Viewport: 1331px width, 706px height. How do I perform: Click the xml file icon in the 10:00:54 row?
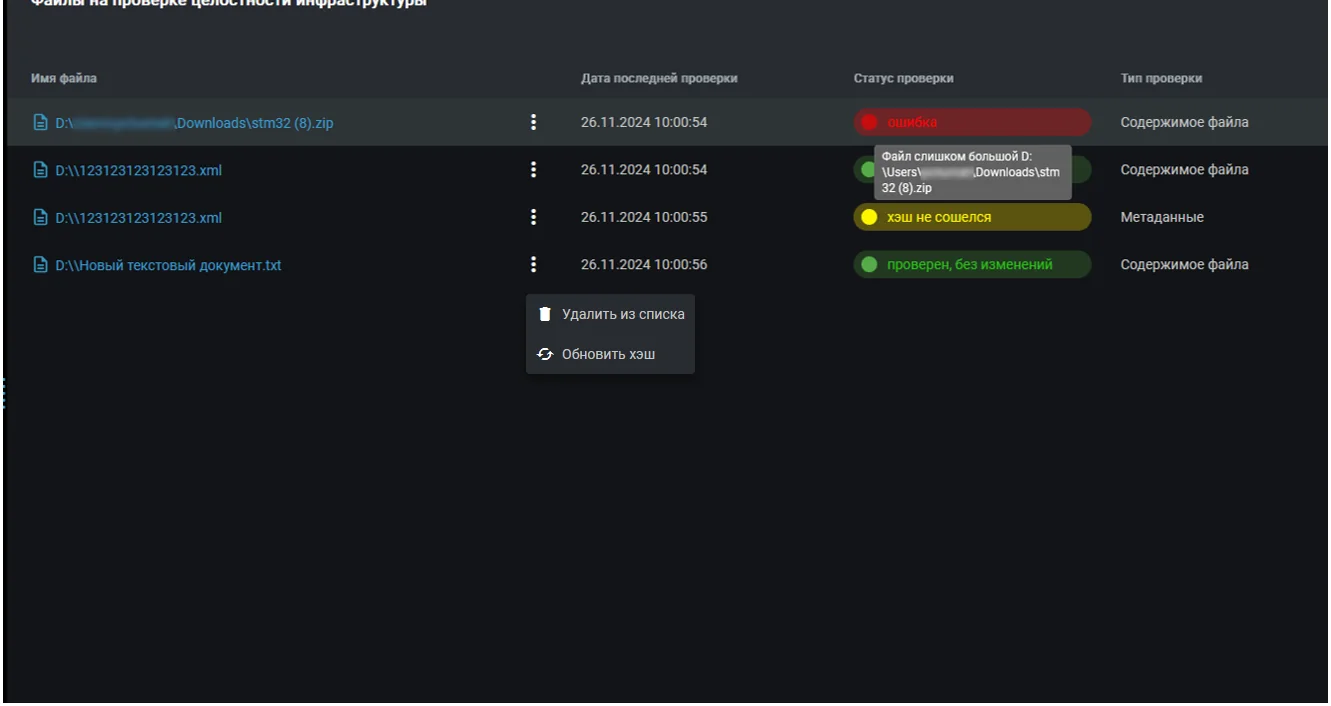click(41, 171)
